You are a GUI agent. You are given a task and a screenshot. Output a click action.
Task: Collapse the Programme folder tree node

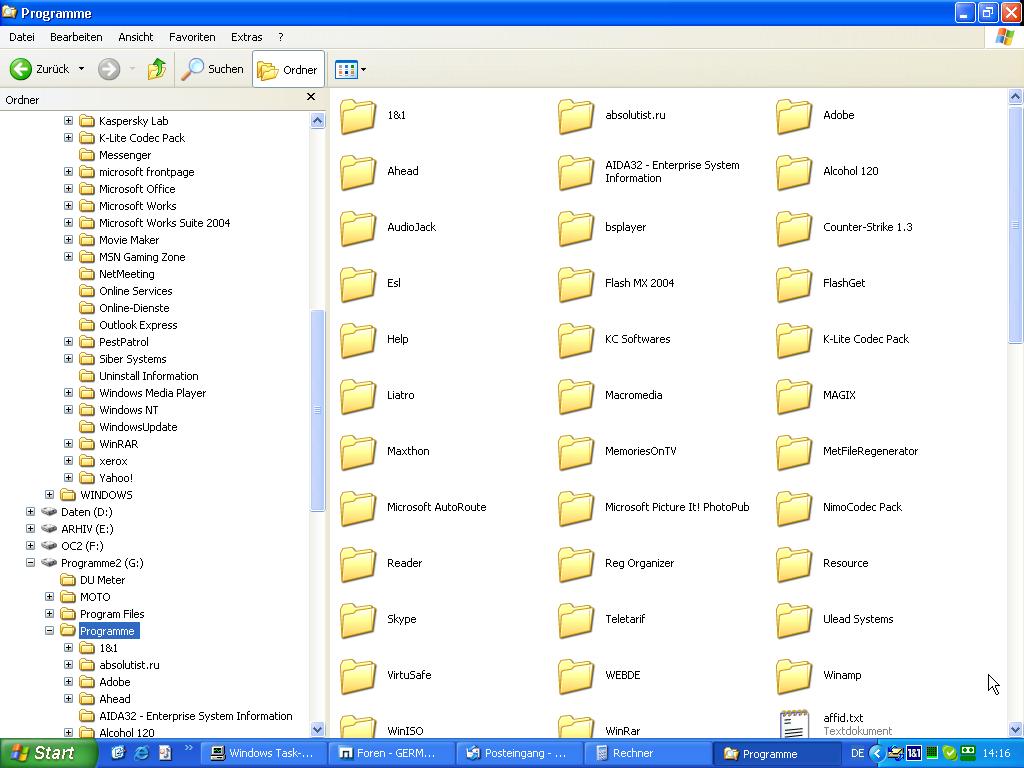click(50, 630)
